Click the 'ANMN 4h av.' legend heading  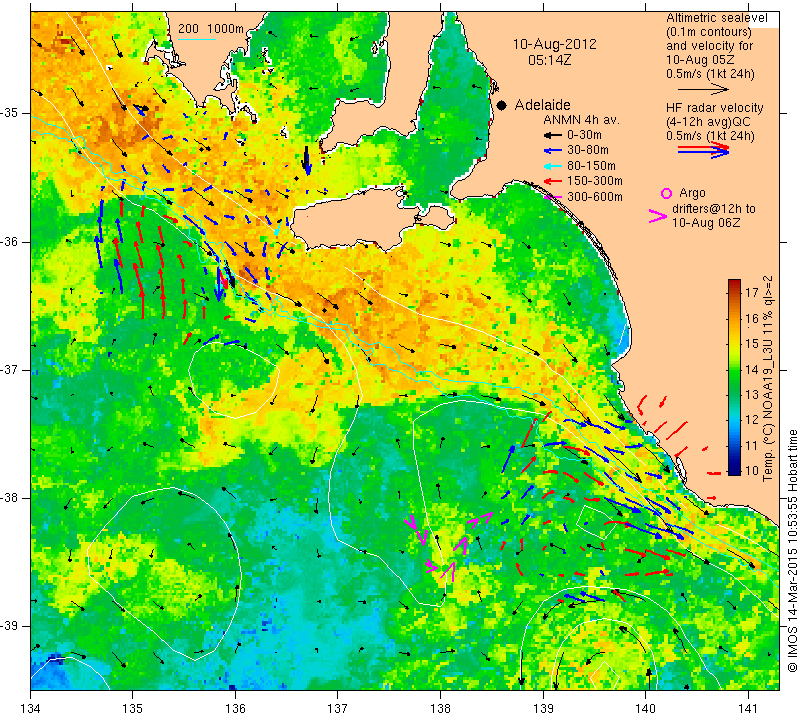click(581, 120)
